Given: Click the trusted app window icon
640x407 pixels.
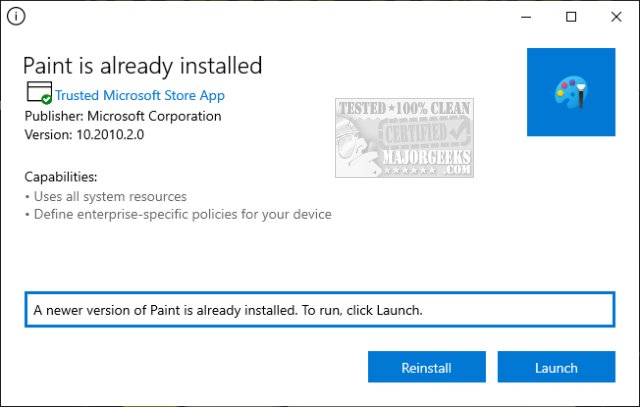Looking at the screenshot, I should (38, 94).
